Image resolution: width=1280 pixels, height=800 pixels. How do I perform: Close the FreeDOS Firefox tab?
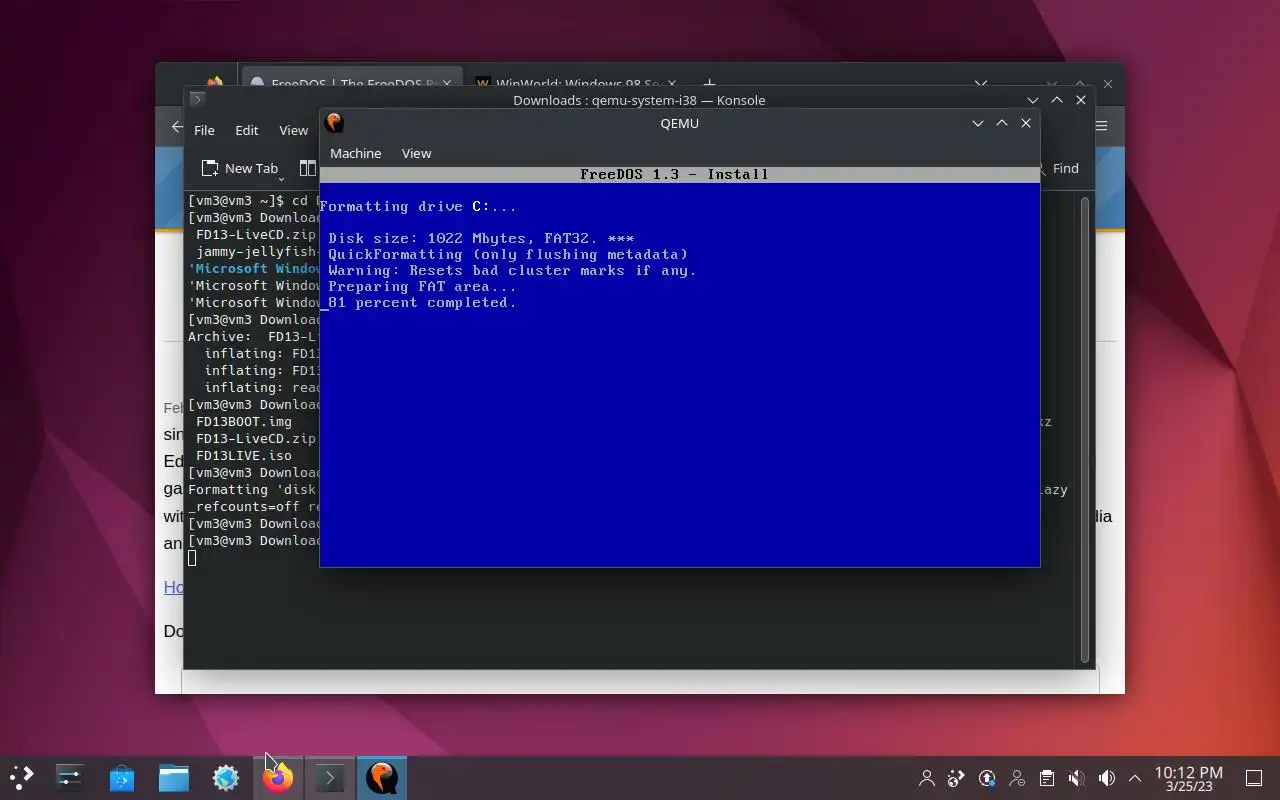(x=448, y=84)
